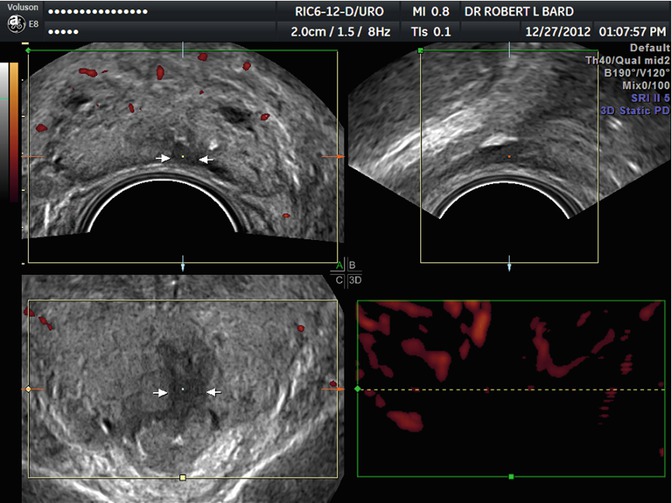Click the green diamond on the 3D render box
The height and width of the screenshot is (503, 672).
click(x=357, y=388)
